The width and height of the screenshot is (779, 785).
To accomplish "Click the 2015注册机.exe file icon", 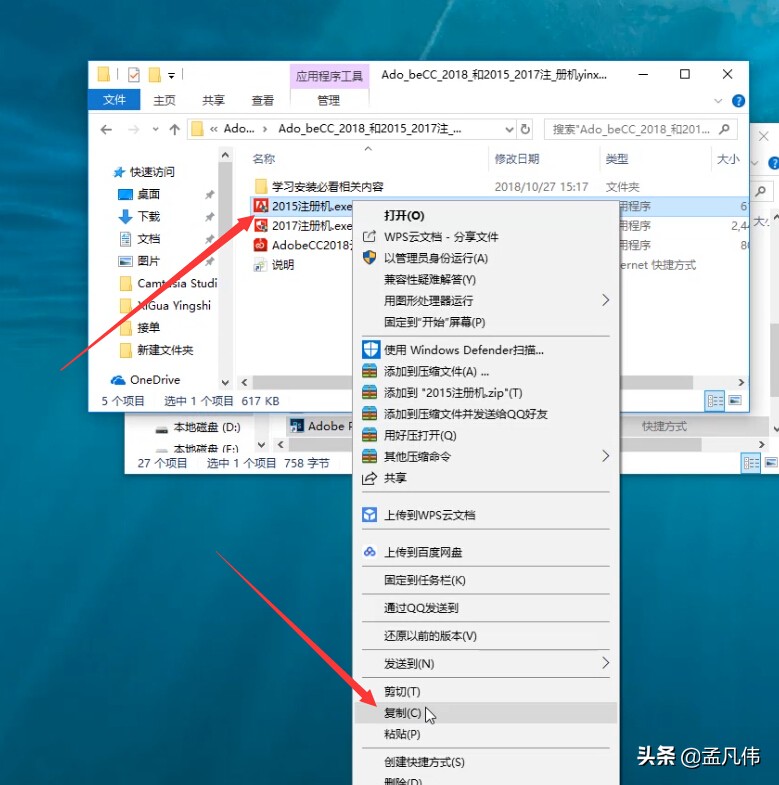I will click(261, 206).
